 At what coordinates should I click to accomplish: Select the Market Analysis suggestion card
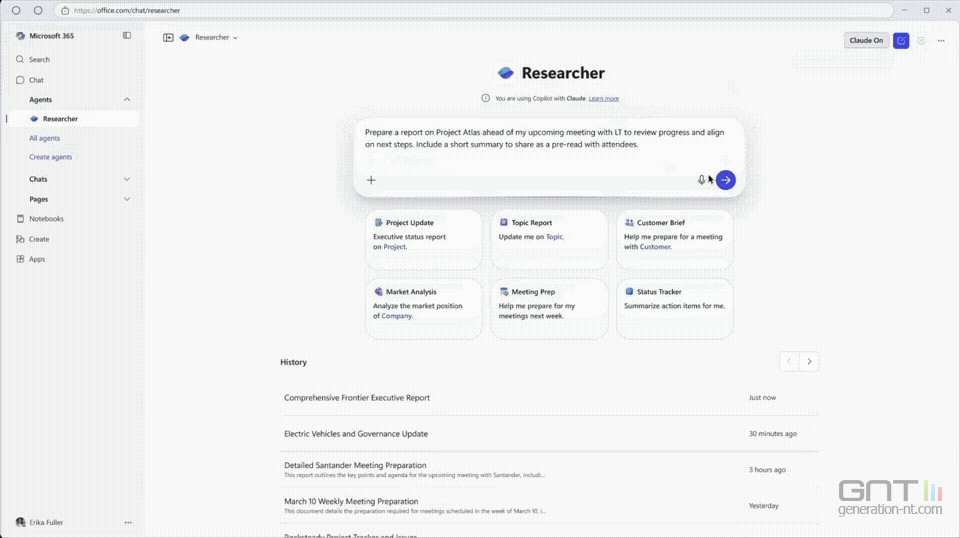424,309
